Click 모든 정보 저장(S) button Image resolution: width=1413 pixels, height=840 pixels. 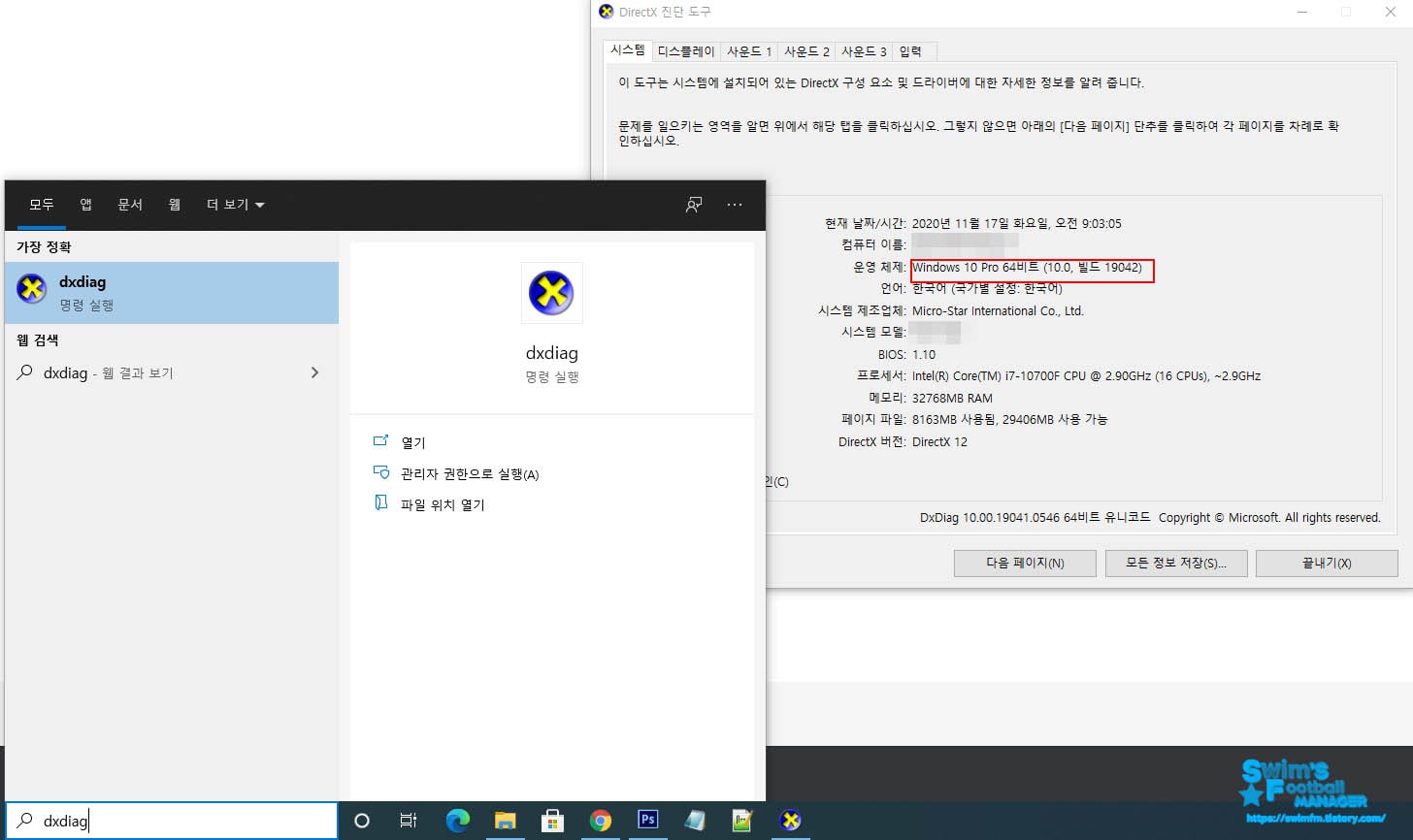1176,563
